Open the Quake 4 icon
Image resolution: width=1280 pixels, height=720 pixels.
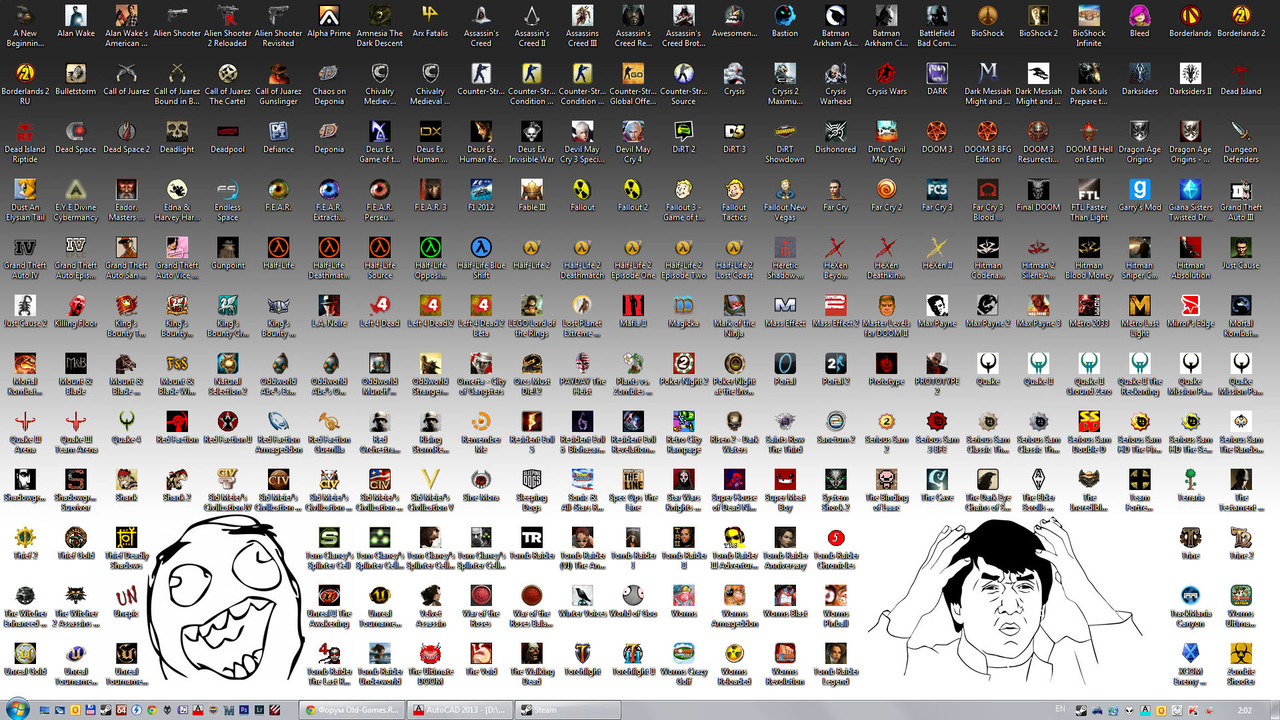click(126, 428)
